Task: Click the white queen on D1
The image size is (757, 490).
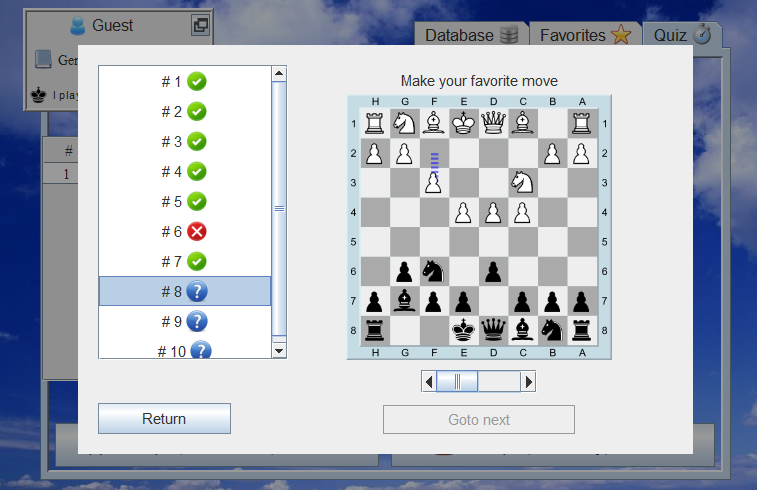Action: tap(493, 124)
